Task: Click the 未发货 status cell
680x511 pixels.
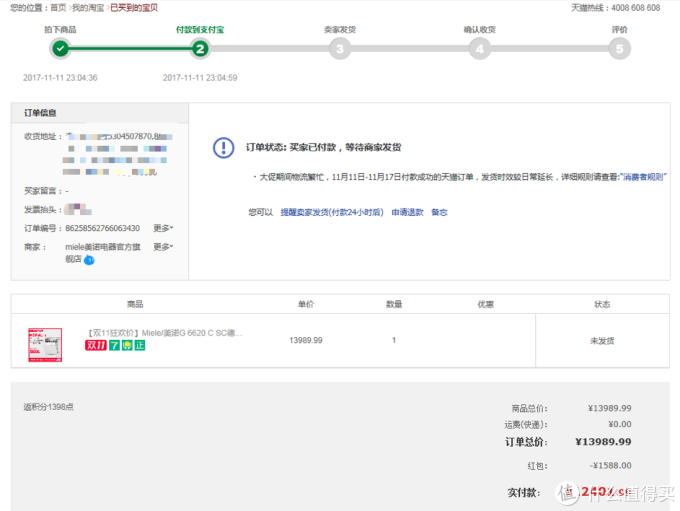Action: coord(602,341)
